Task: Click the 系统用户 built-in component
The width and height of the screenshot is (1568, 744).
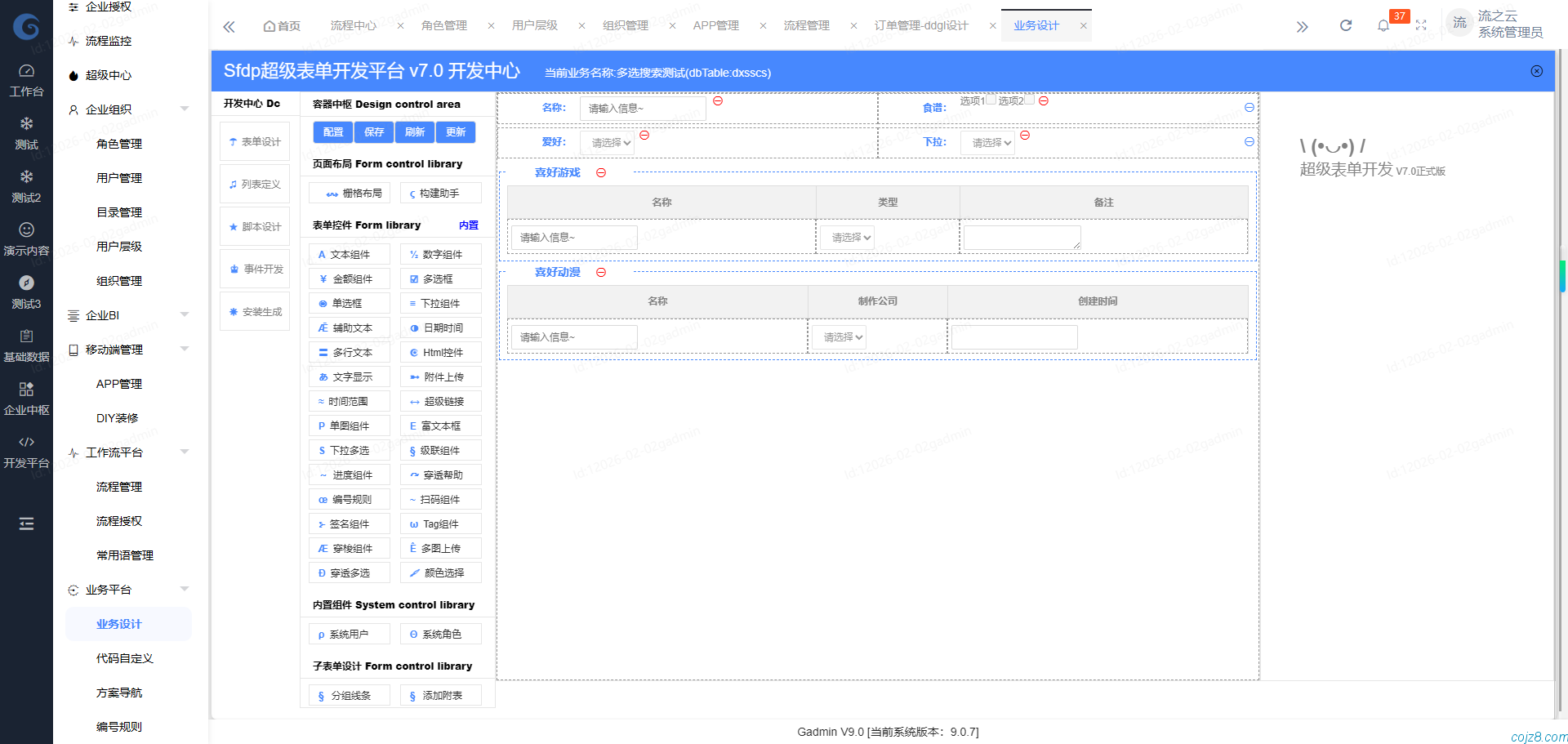Action: (349, 633)
